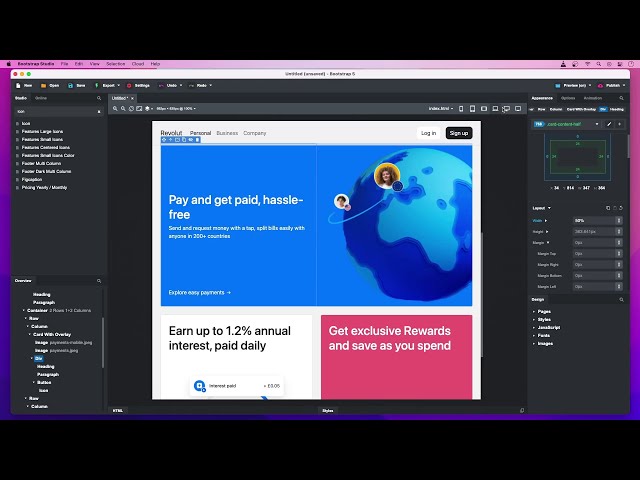This screenshot has height=480, width=640.
Task: Click the copy styles icon in Layout header
Action: coord(608,208)
